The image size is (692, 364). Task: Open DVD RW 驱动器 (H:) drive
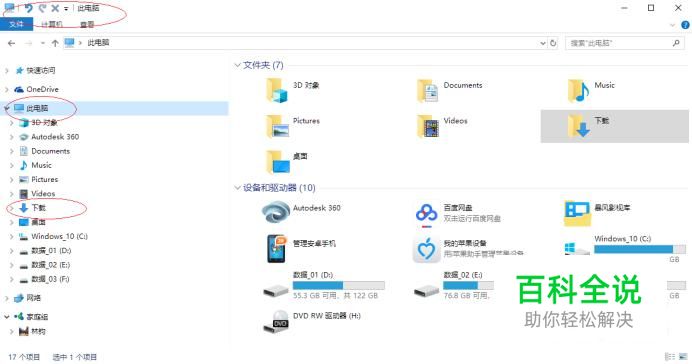[276, 321]
